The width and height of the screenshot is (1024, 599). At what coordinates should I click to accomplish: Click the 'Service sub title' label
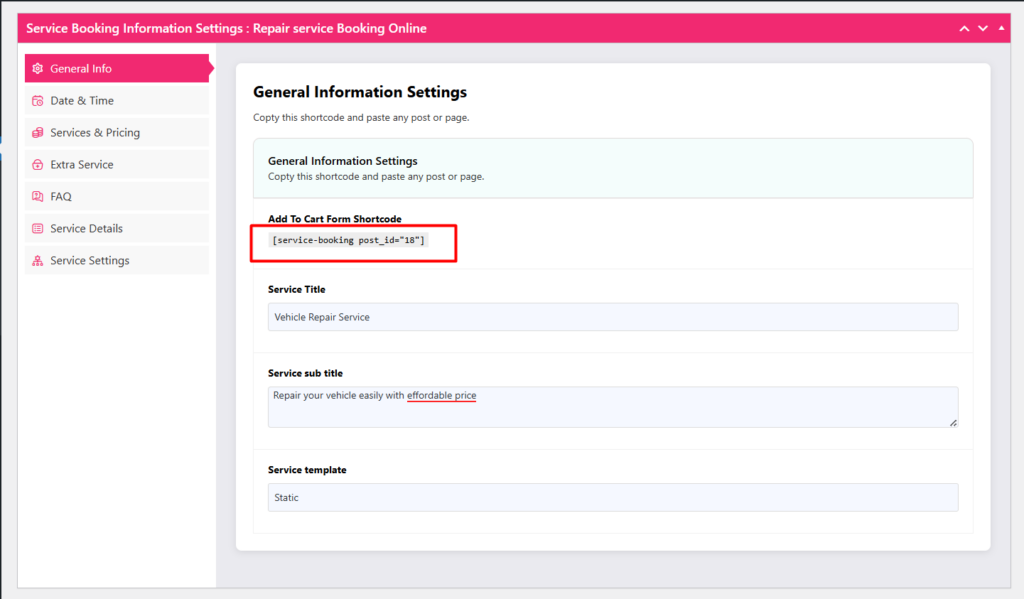(305, 373)
